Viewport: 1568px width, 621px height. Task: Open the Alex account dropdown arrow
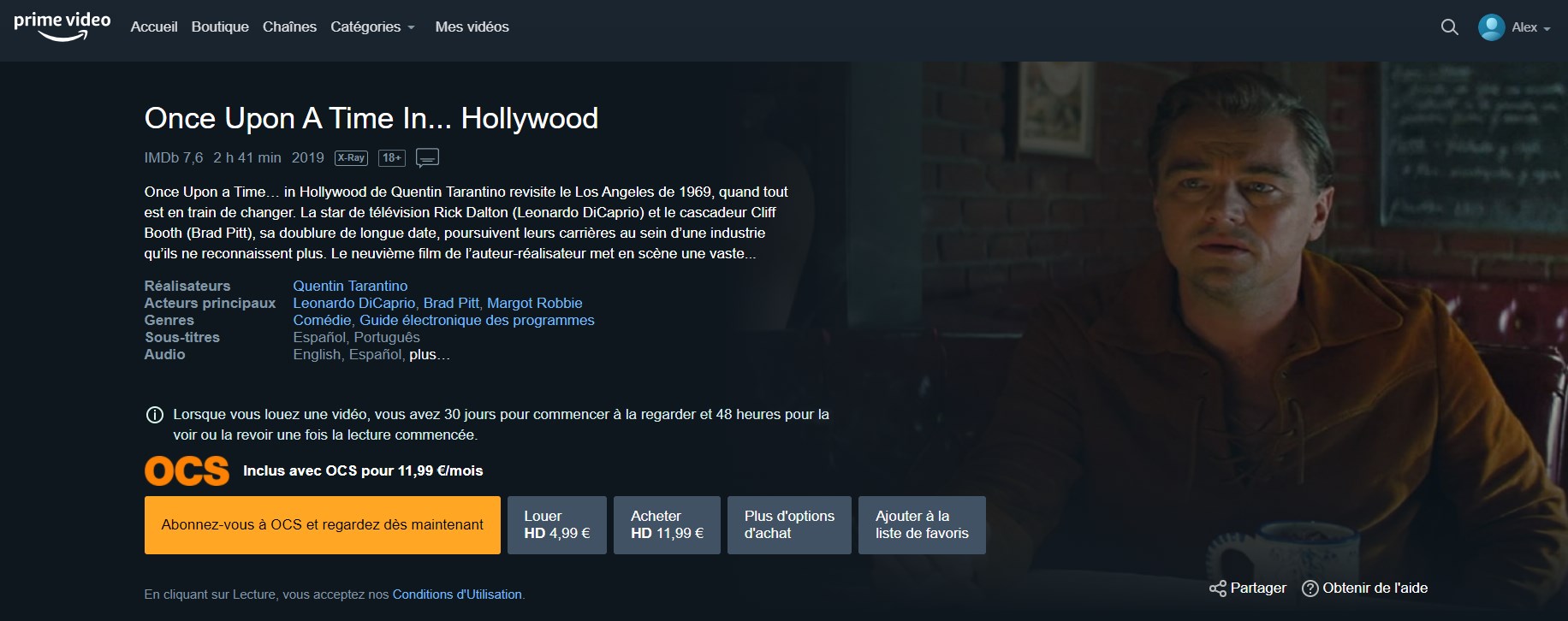click(1547, 28)
